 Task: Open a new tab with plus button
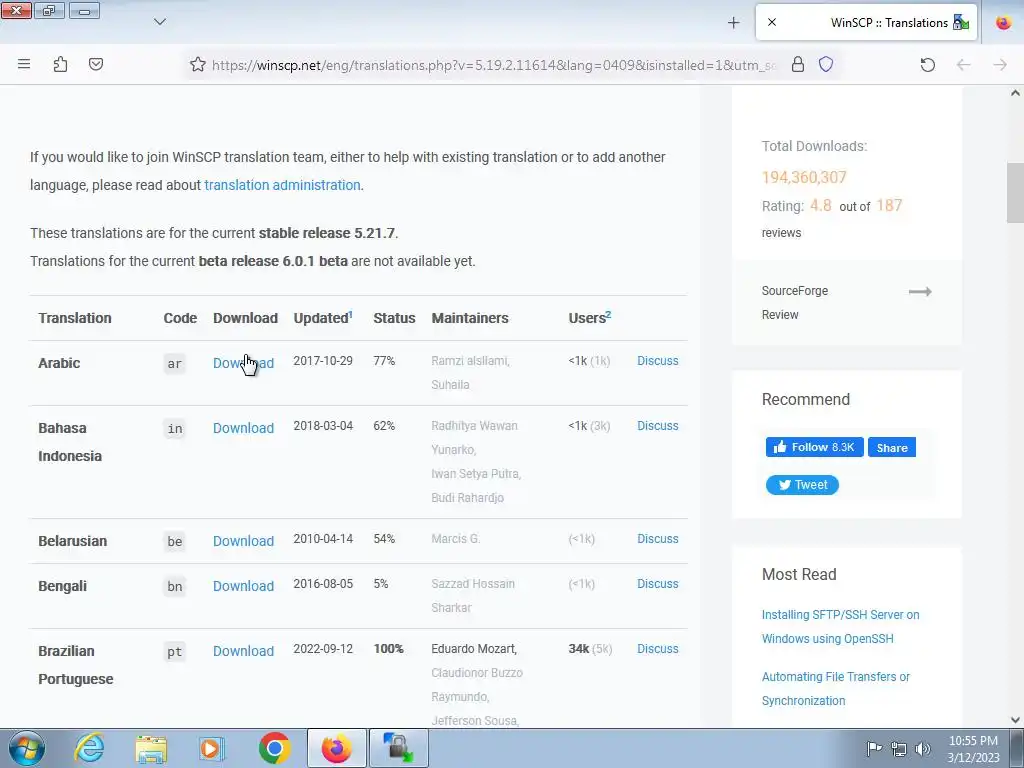pos(733,23)
